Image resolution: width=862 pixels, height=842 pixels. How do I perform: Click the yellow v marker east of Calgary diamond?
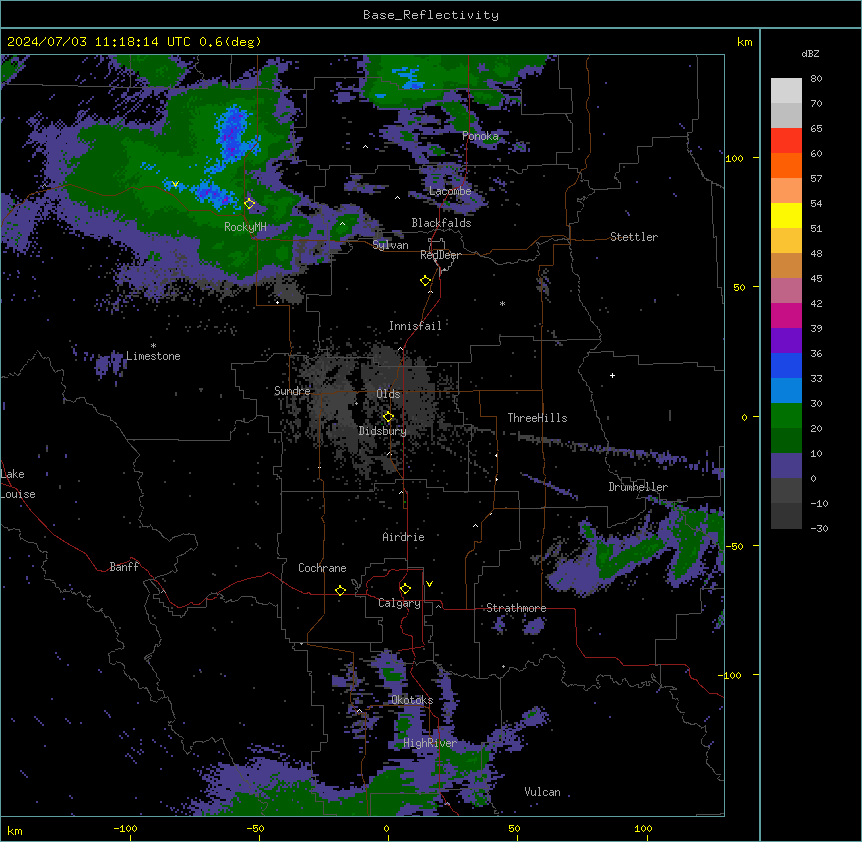coord(429,584)
